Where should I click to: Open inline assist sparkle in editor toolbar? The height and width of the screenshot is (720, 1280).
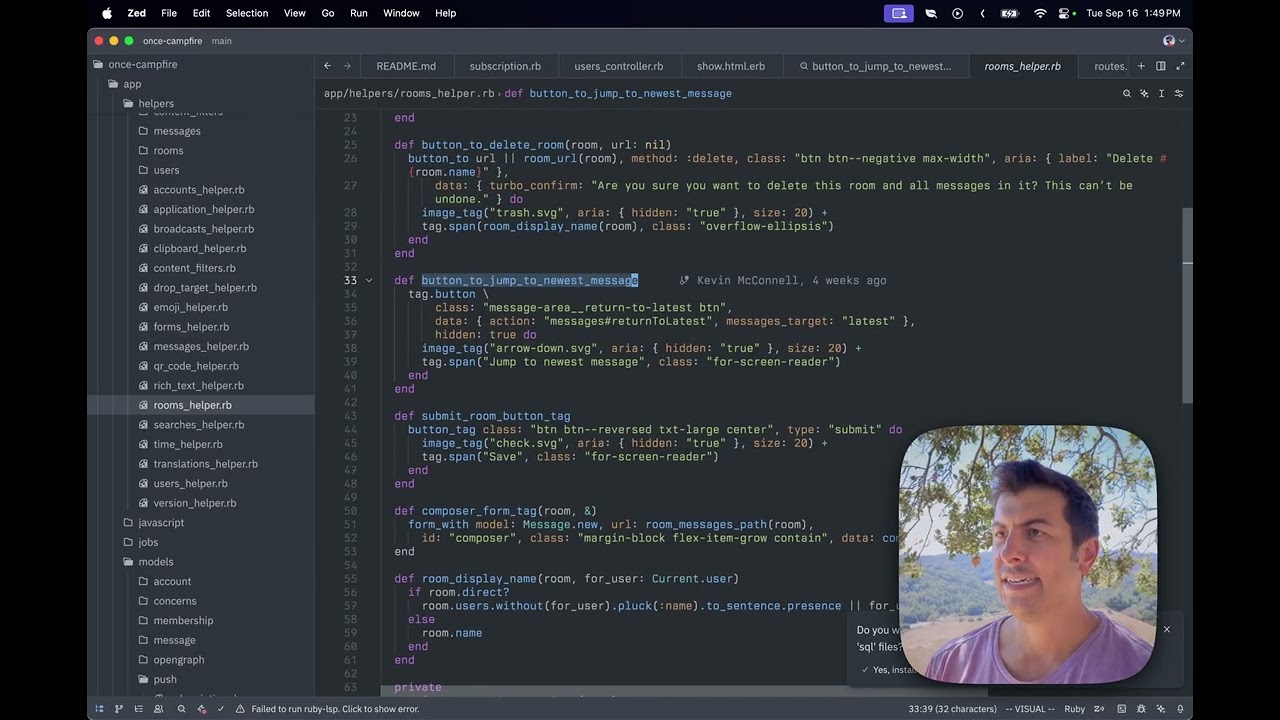pyautogui.click(x=1144, y=93)
